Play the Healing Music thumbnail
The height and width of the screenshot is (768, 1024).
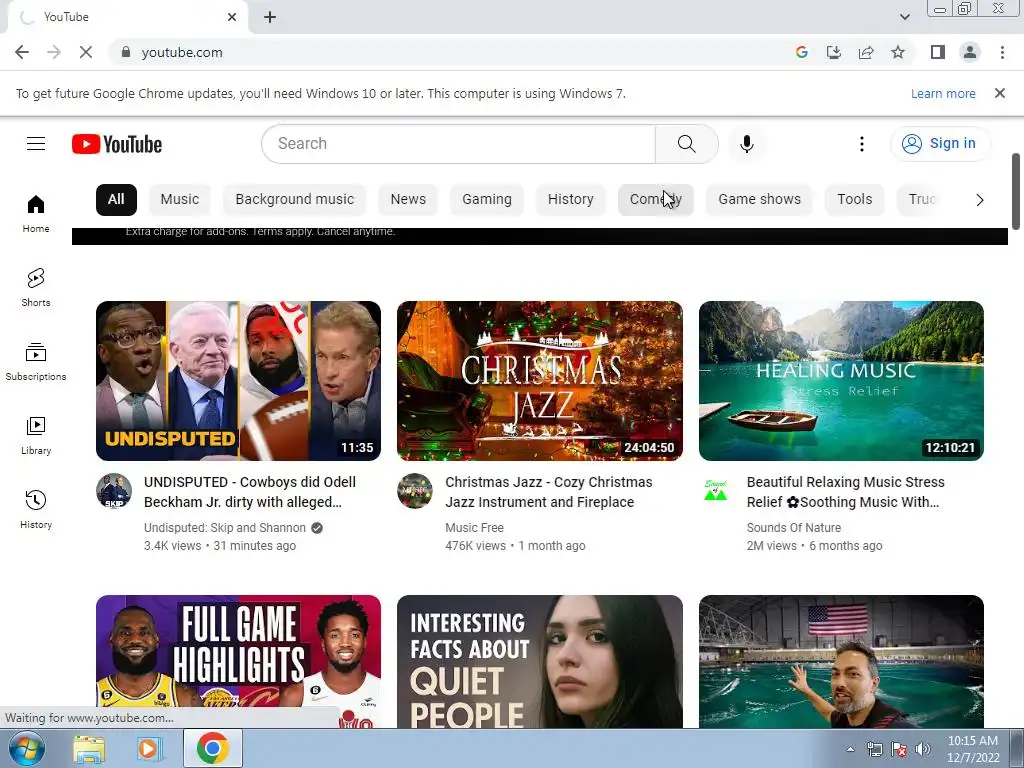[841, 381]
